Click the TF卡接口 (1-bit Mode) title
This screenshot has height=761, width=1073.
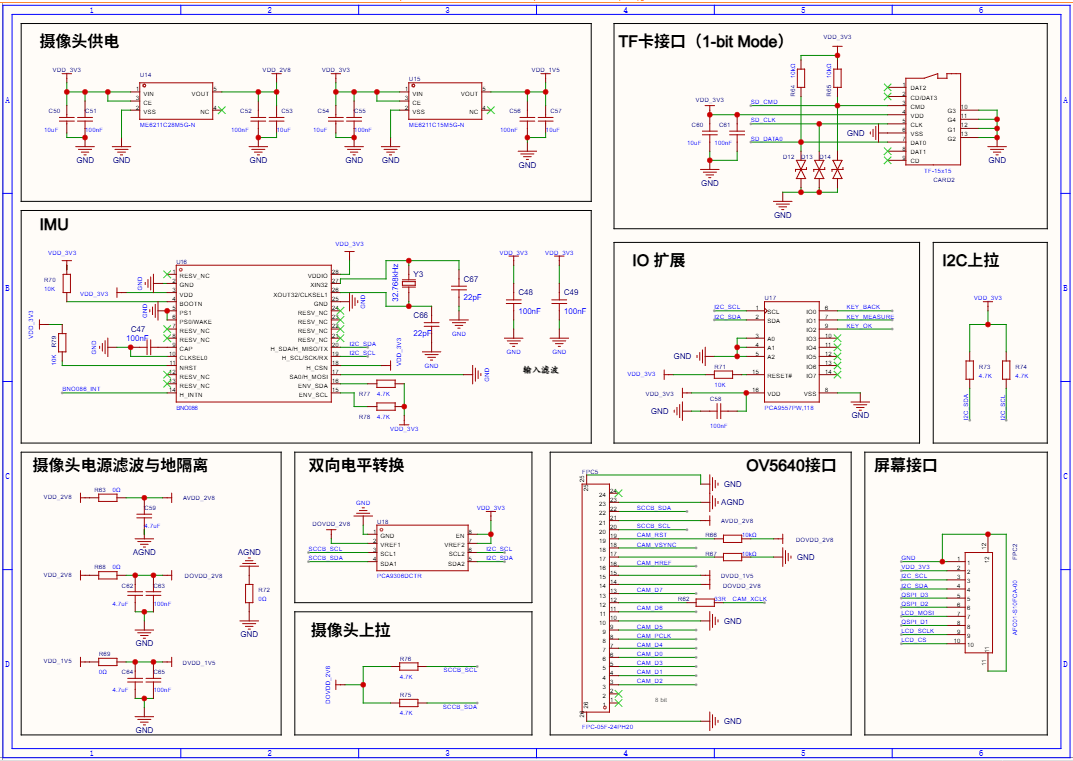coord(701,42)
